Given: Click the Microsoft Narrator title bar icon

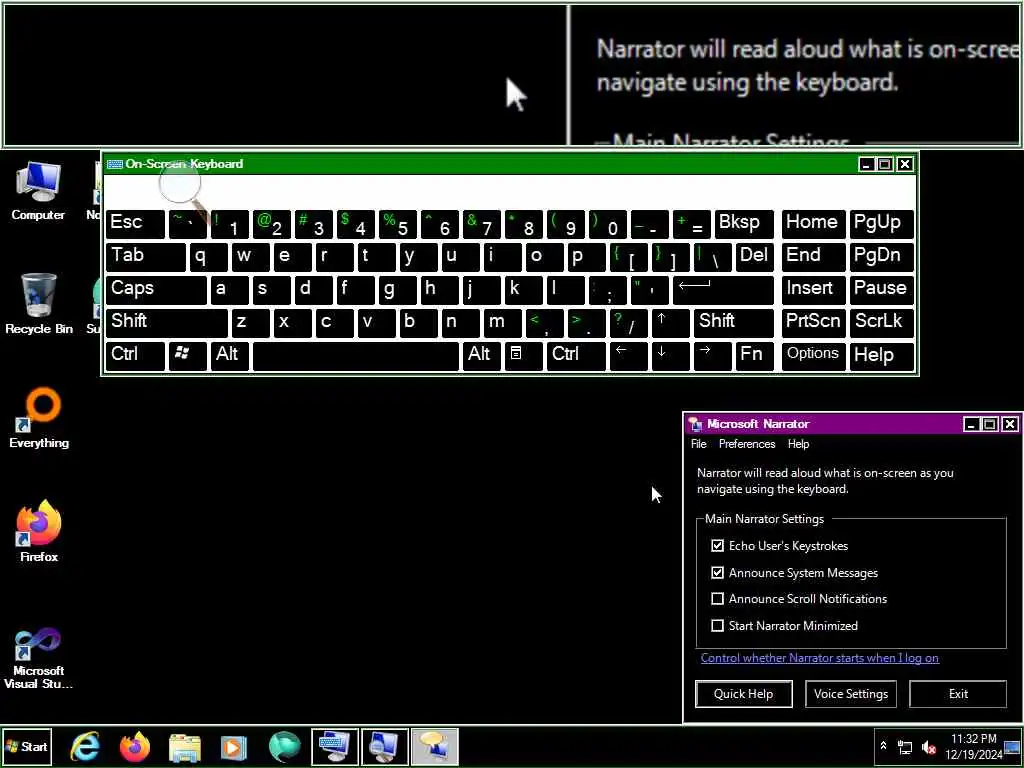Looking at the screenshot, I should click(696, 424).
